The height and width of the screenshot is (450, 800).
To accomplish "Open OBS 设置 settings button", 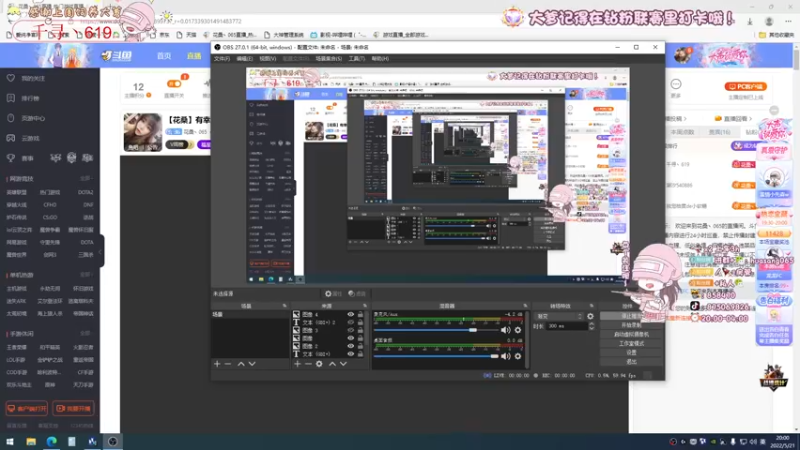I will pyautogui.click(x=631, y=353).
